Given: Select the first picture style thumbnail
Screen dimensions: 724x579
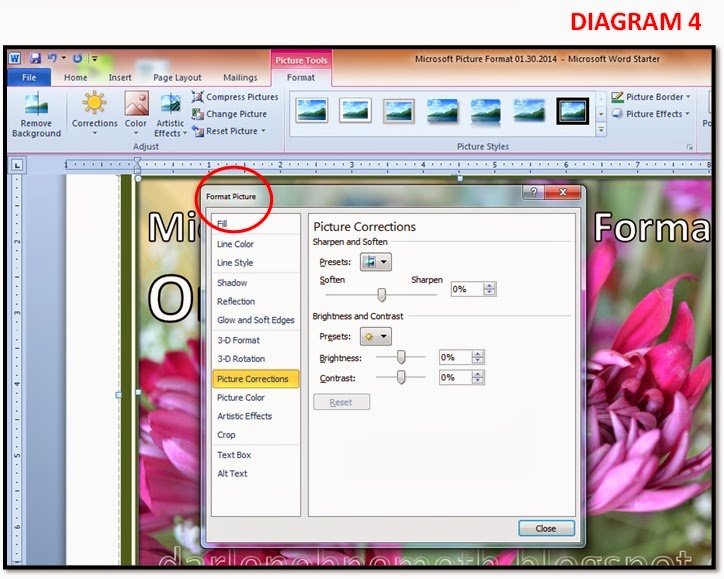Looking at the screenshot, I should (312, 111).
